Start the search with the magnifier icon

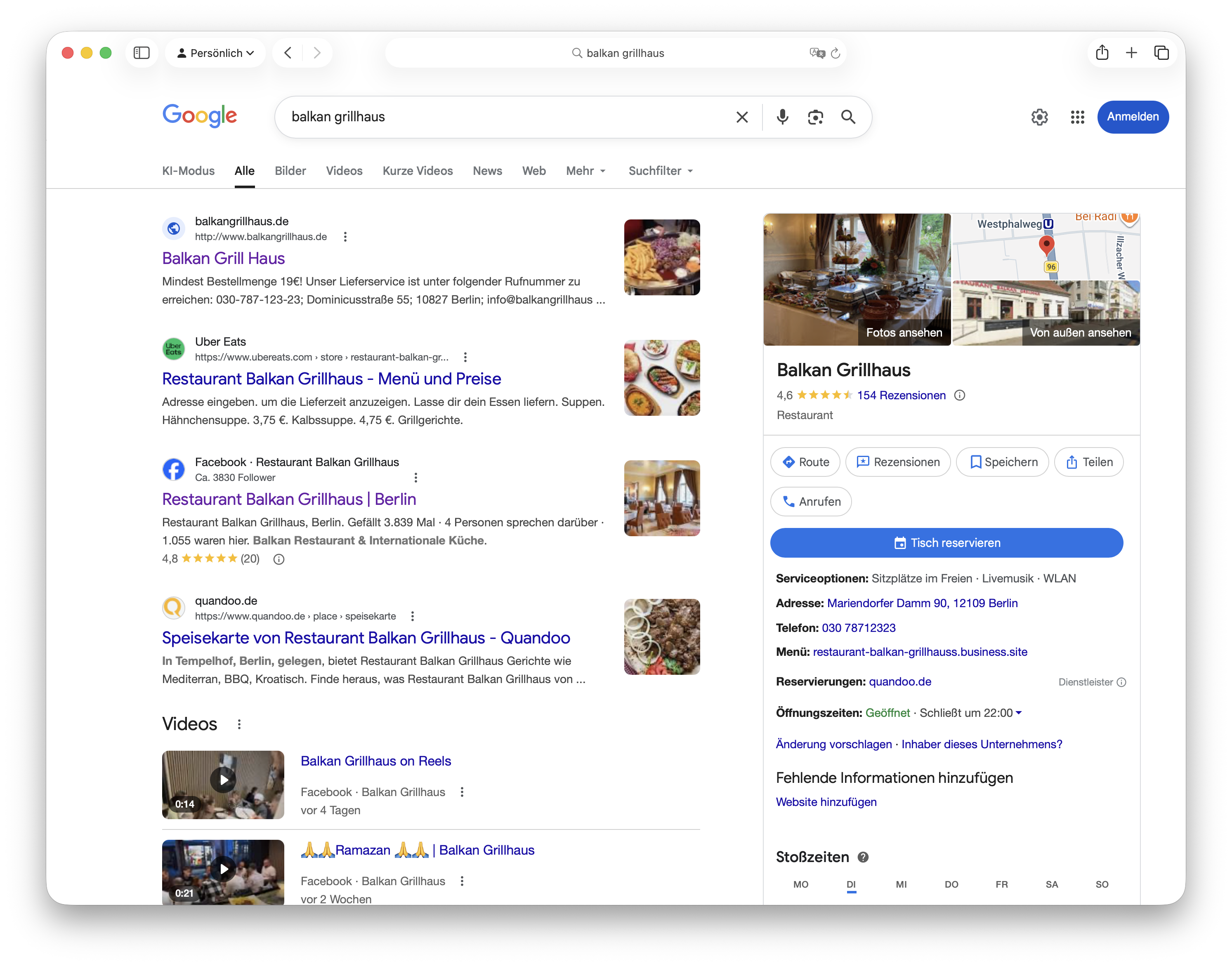[x=848, y=117]
